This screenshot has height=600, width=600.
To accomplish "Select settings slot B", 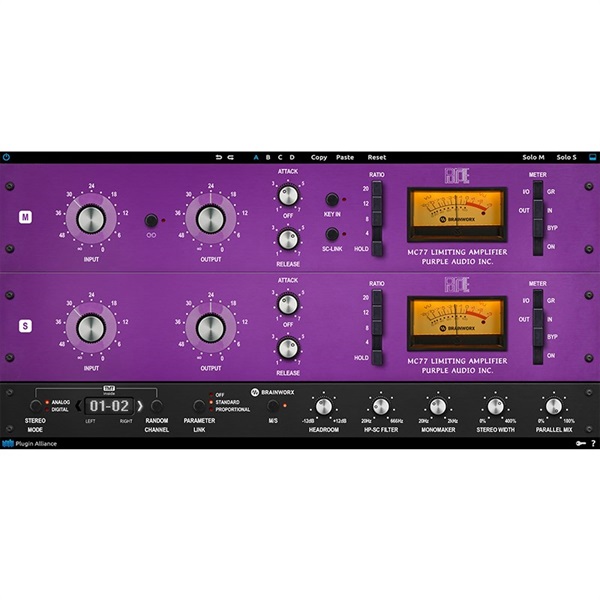I will point(268,157).
